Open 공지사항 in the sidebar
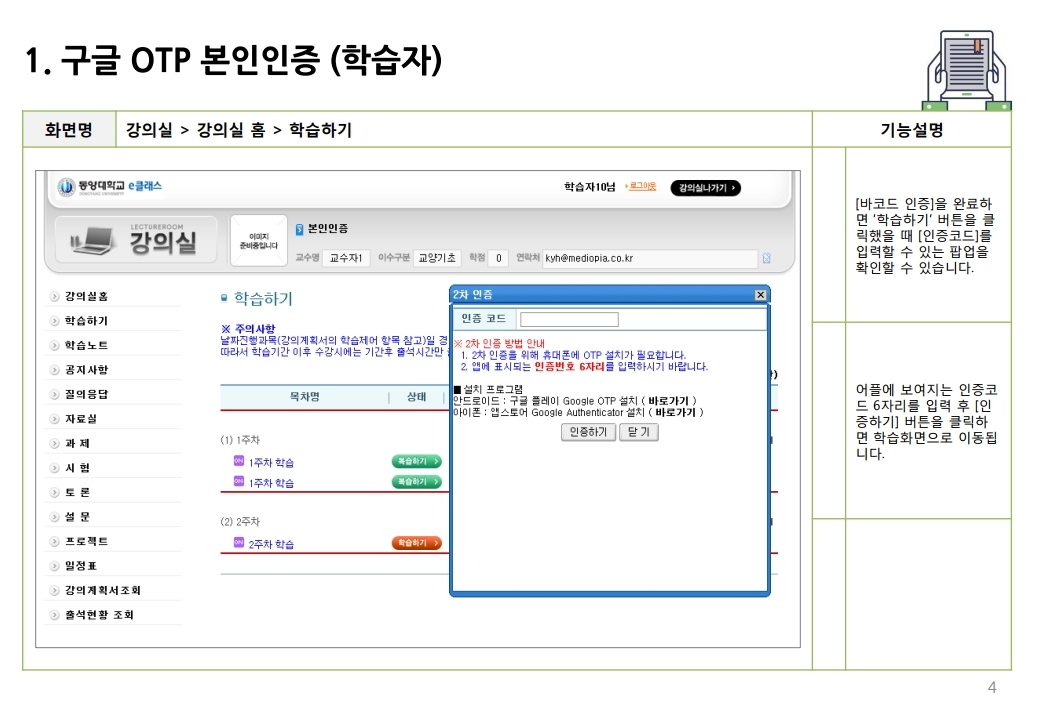The image size is (1040, 720). 86,370
